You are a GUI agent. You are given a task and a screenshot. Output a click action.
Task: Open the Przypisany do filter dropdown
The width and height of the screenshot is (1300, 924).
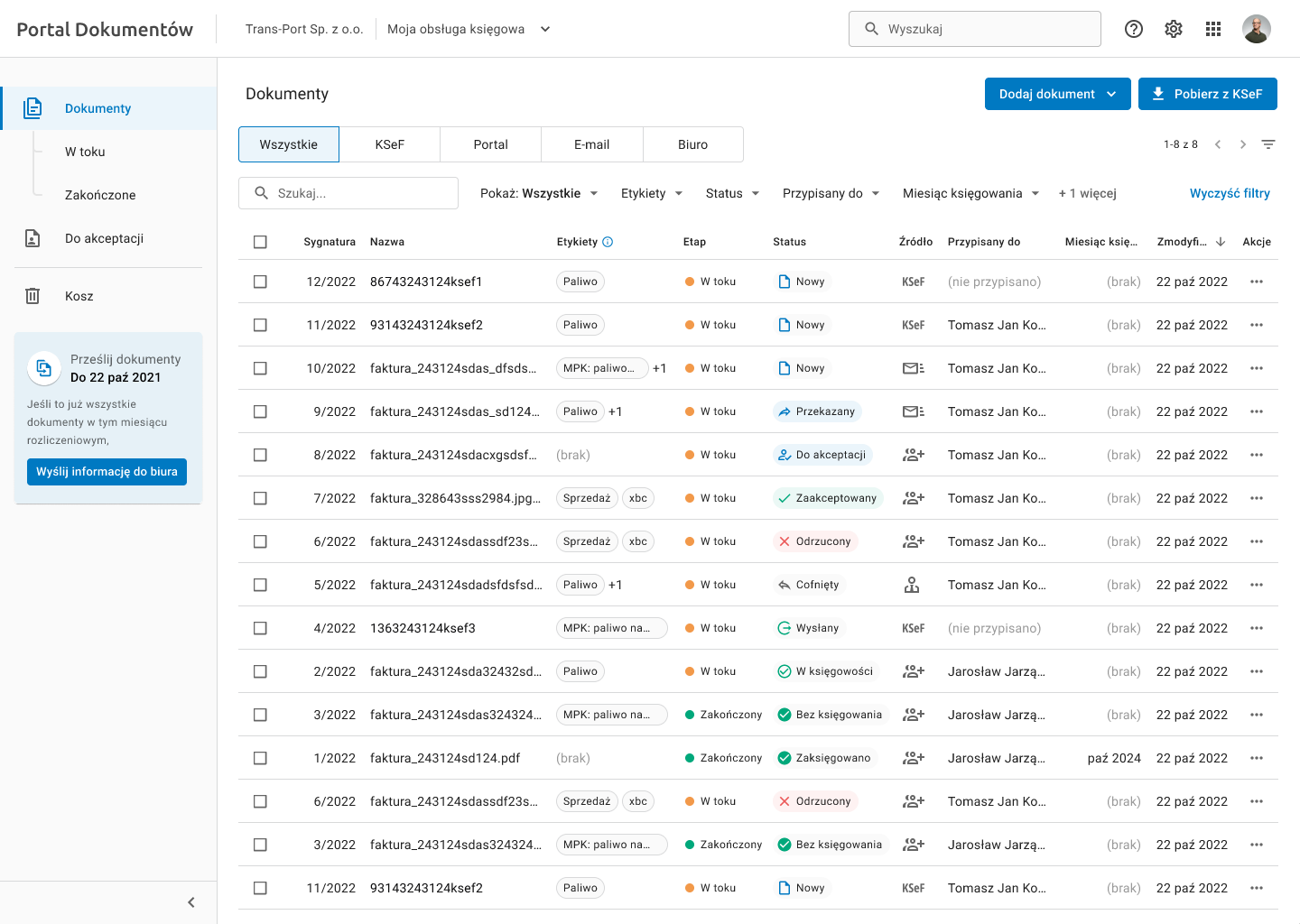[831, 193]
